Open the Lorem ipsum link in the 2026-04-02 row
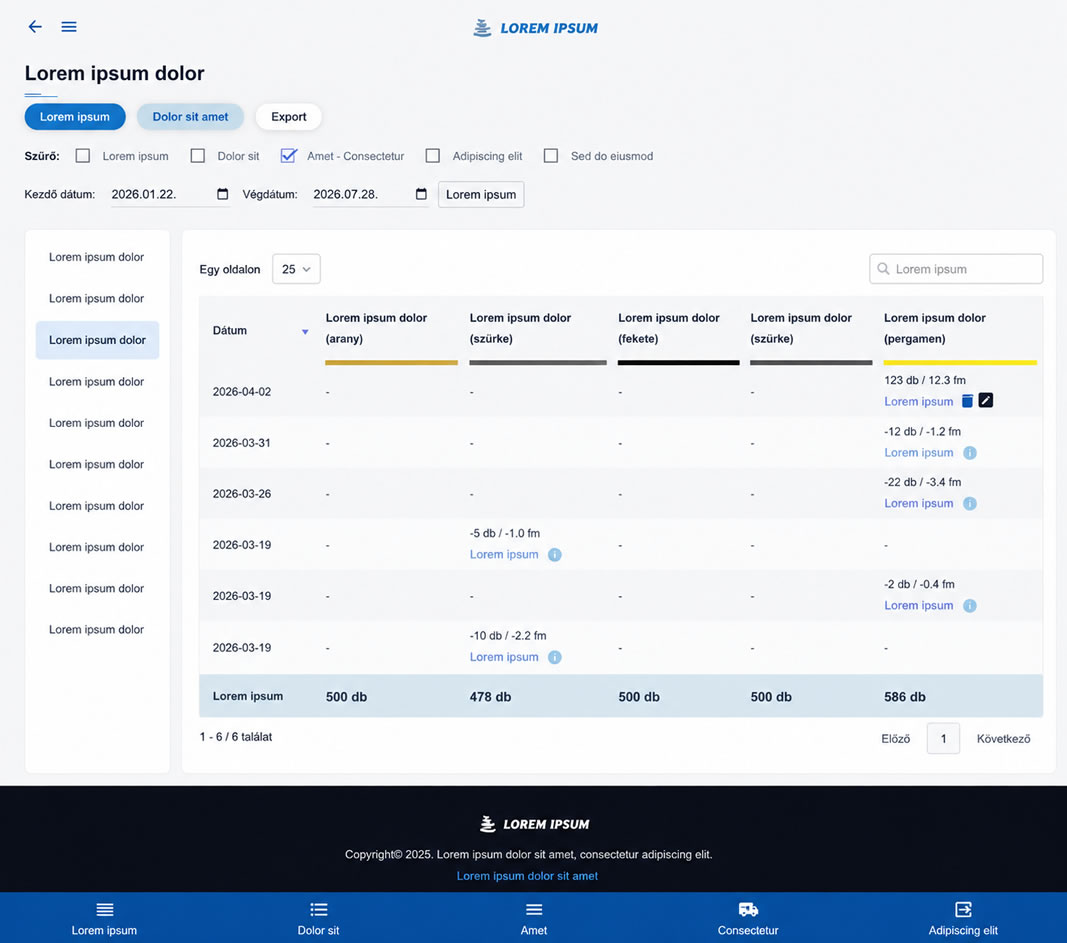This screenshot has width=1067, height=943. point(918,401)
